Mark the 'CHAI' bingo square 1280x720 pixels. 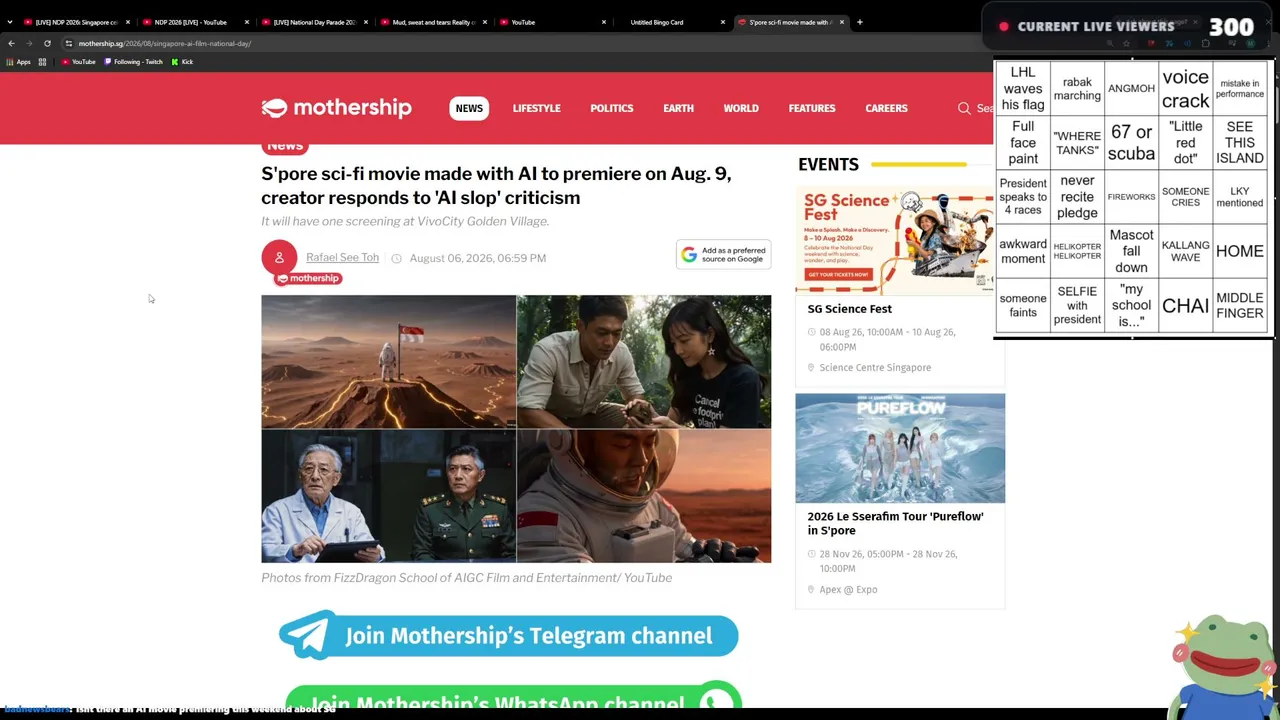[1186, 305]
